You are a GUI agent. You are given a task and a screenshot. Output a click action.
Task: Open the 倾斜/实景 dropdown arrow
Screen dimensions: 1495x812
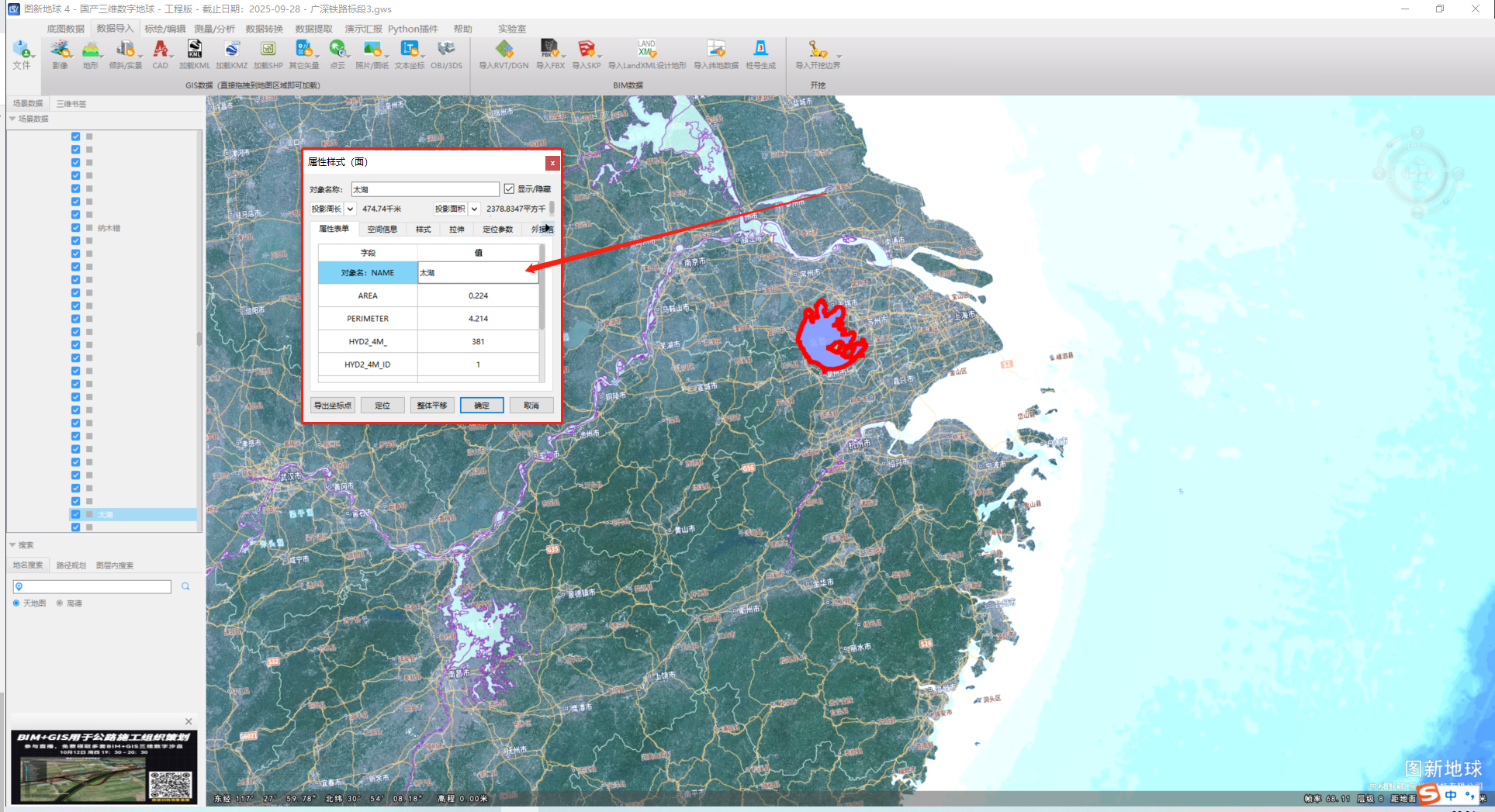pos(140,57)
